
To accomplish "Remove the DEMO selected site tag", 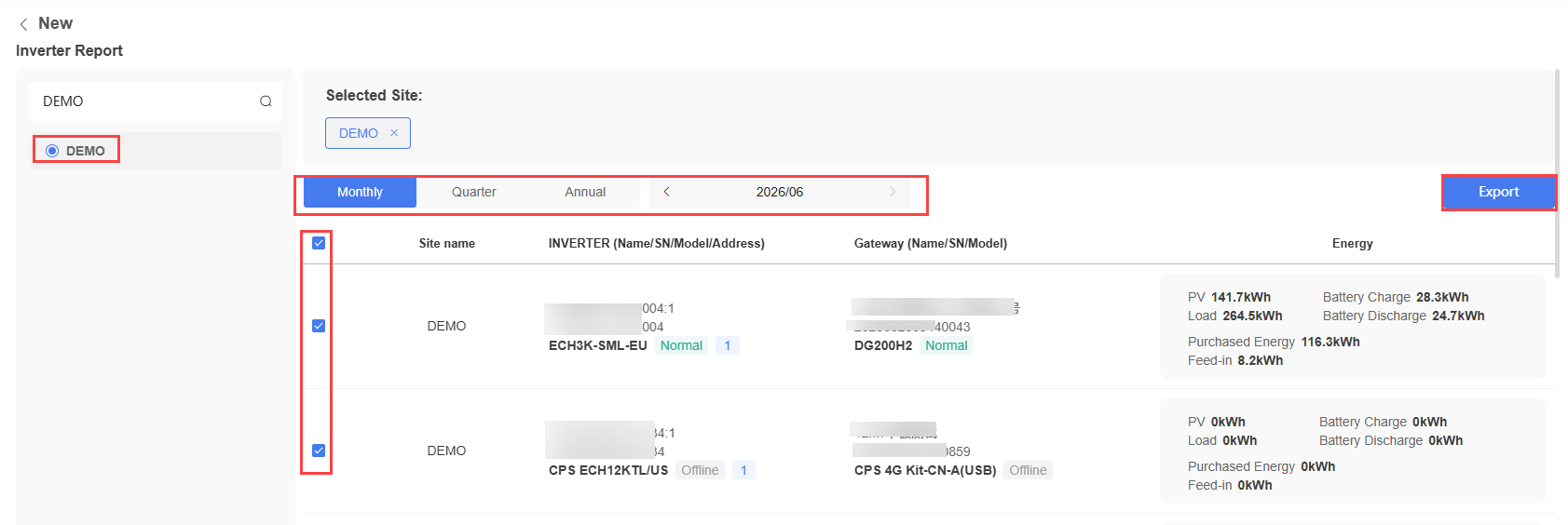I will tap(394, 133).
